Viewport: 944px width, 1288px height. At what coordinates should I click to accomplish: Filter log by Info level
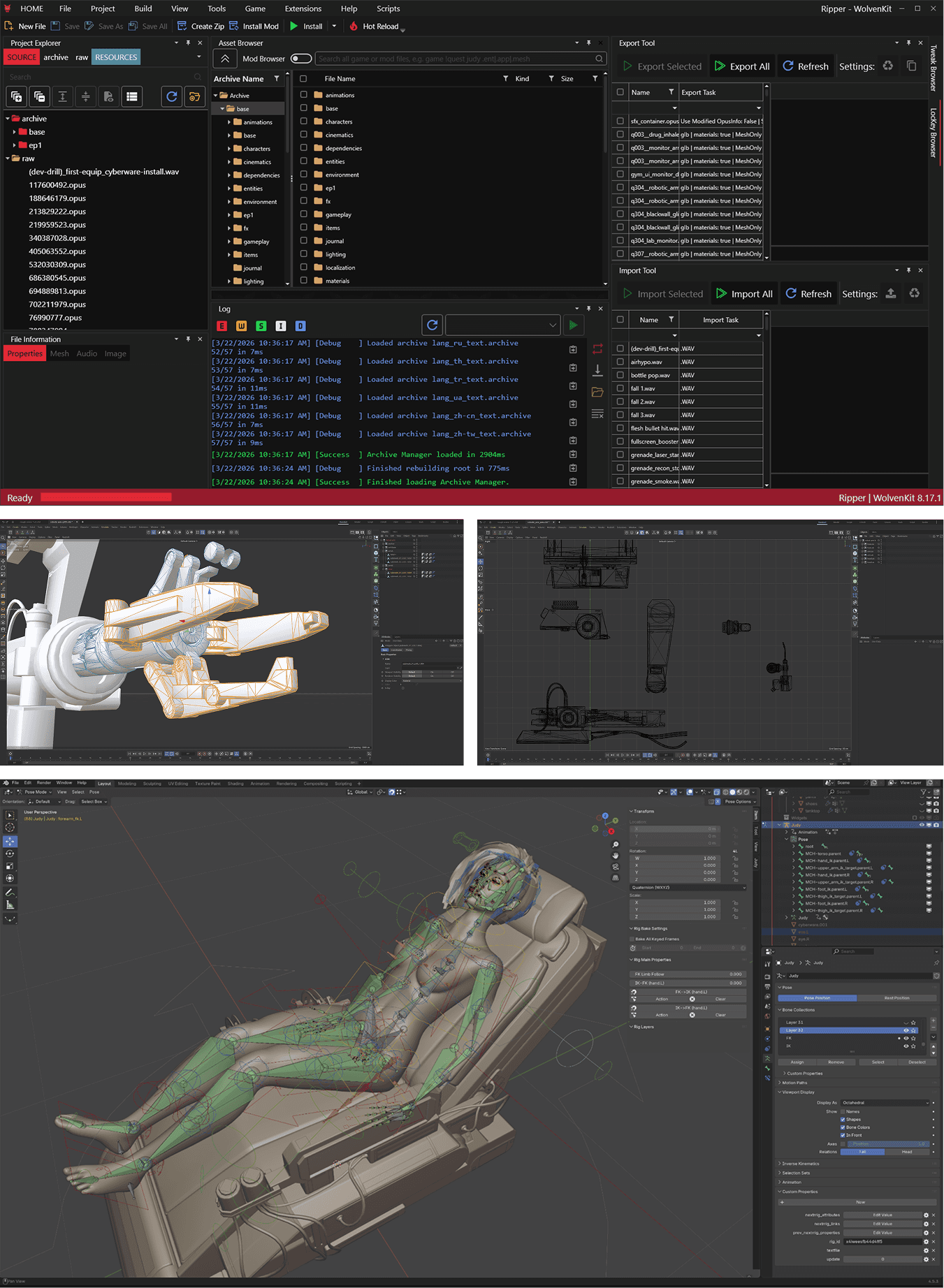tap(280, 326)
